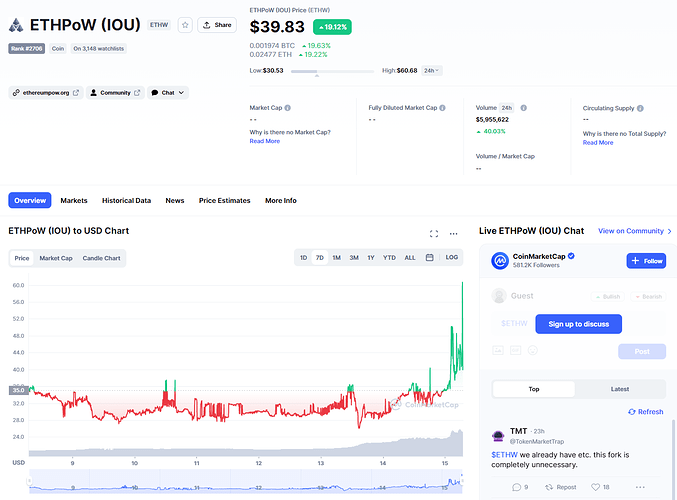This screenshot has height=500, width=677.
Task: Click the attach image icon in chat
Action: tap(498, 351)
